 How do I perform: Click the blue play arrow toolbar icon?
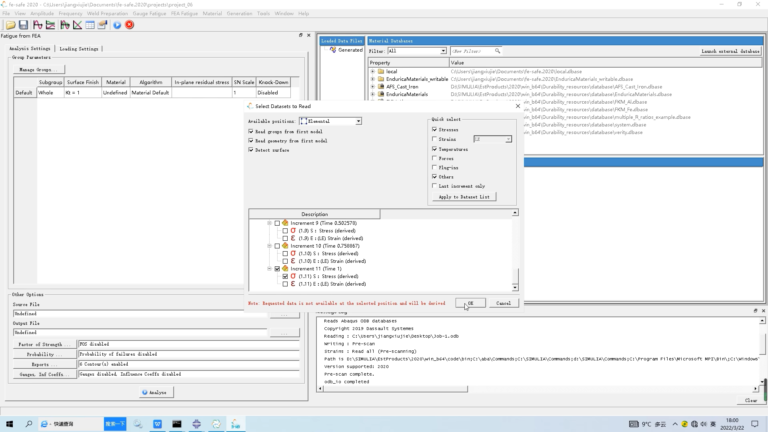(117, 25)
